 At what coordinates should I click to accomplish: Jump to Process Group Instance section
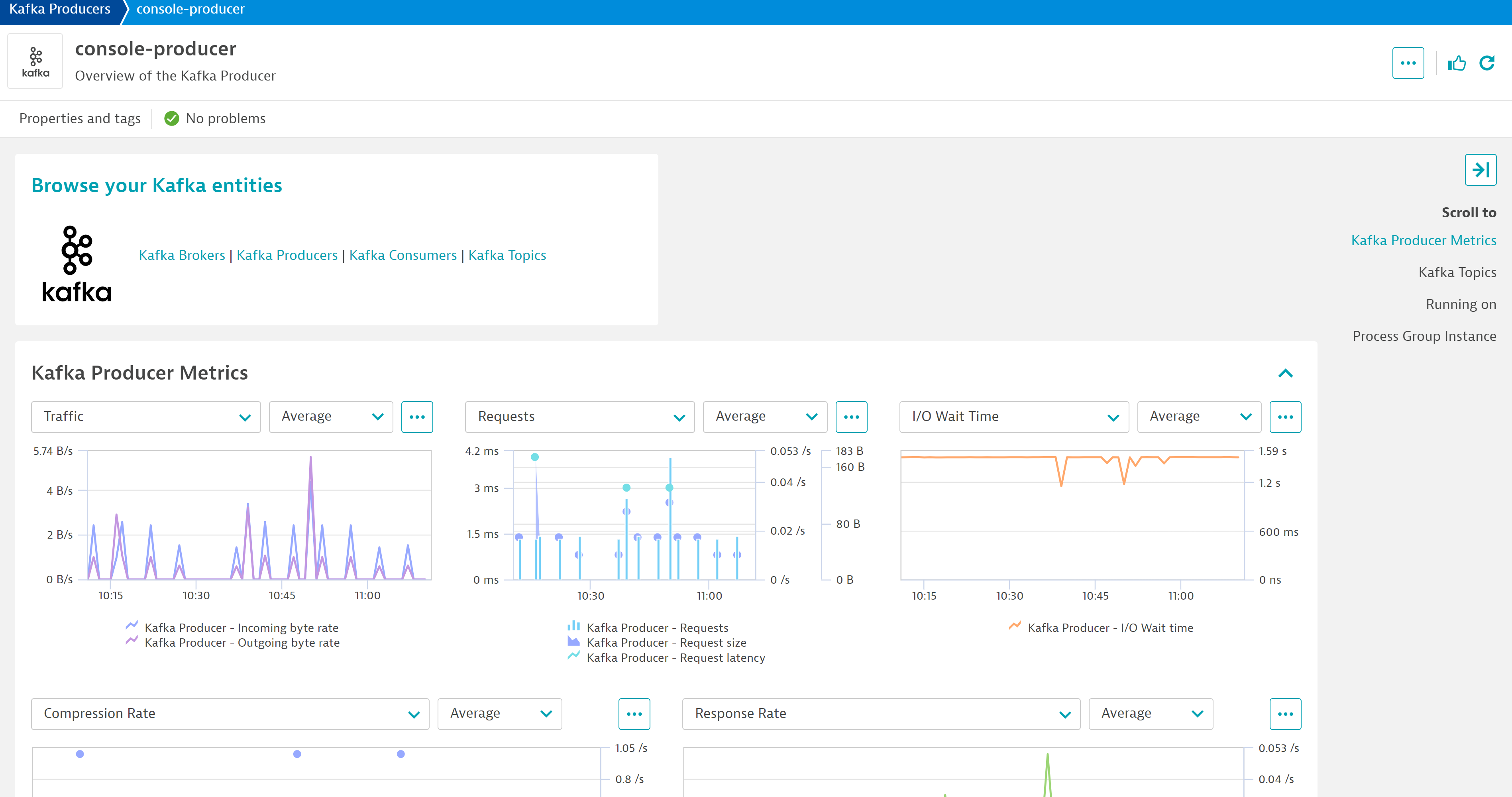(1424, 336)
